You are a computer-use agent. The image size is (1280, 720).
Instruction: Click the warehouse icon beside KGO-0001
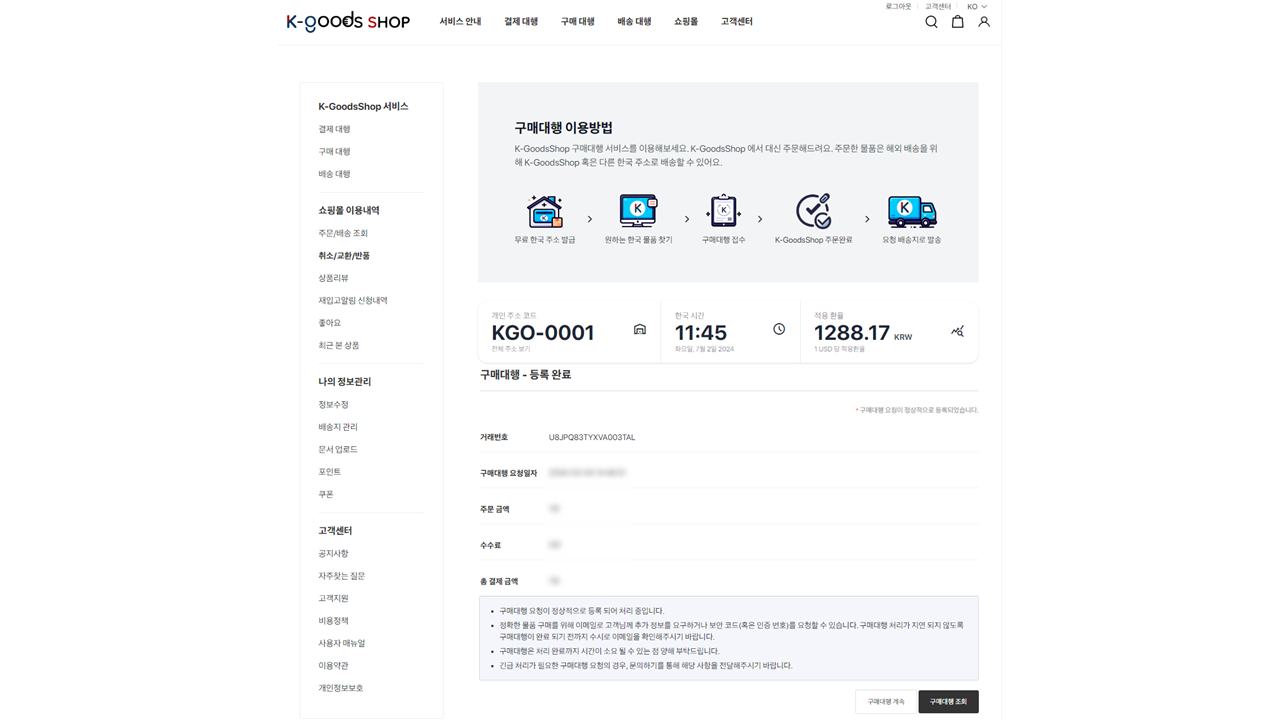(640, 330)
